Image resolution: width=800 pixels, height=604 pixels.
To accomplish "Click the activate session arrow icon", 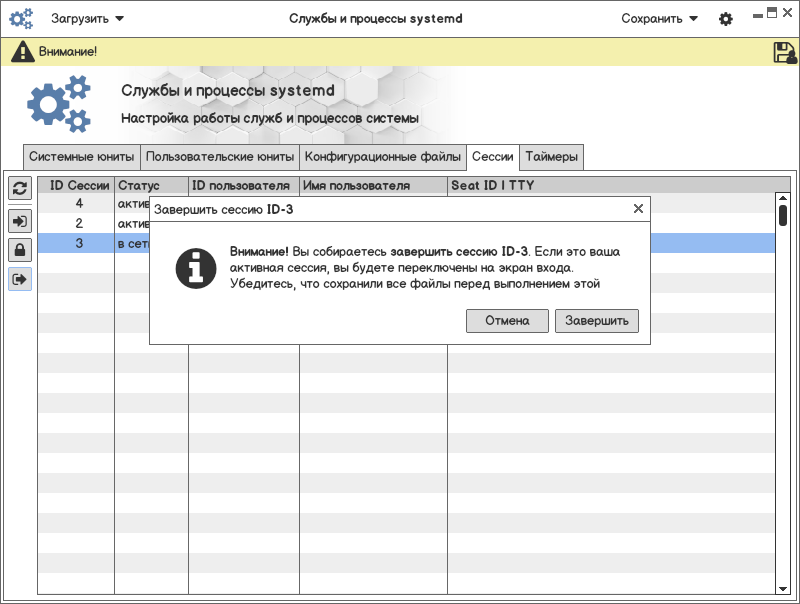I will [19, 220].
